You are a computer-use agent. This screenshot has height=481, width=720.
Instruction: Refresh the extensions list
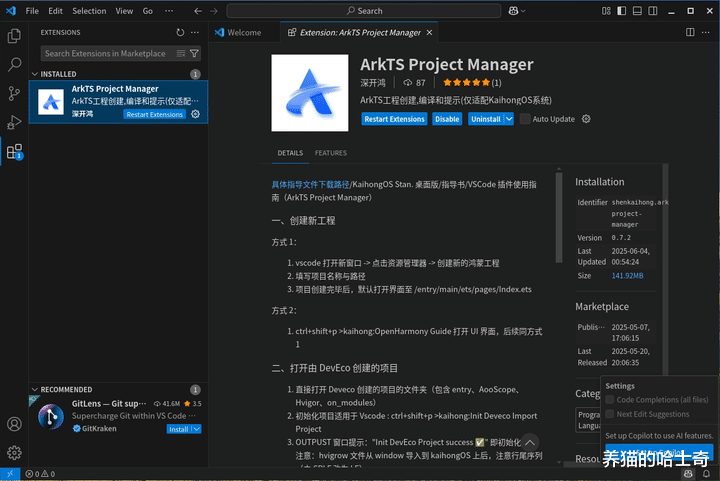coord(180,32)
